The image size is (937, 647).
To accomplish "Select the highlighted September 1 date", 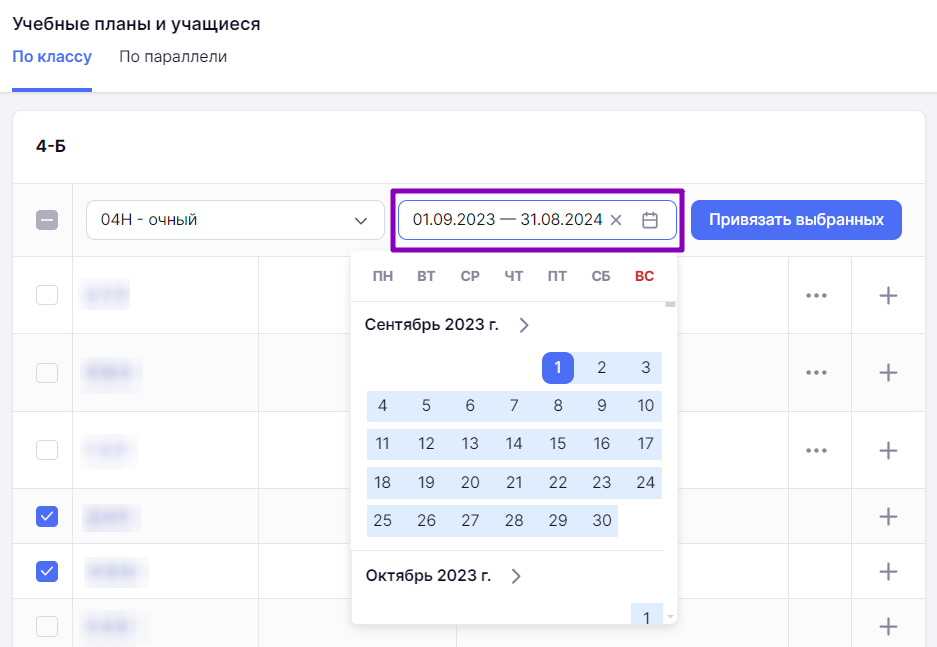I will (558, 367).
